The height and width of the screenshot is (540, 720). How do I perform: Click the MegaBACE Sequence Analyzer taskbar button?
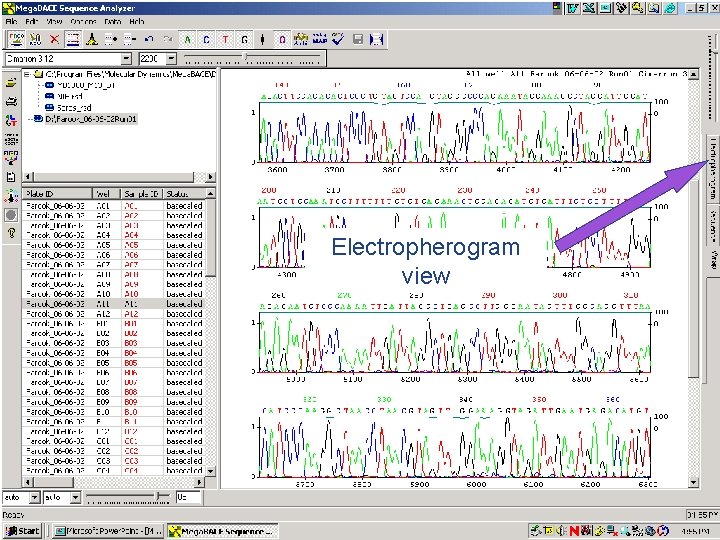coord(222,531)
